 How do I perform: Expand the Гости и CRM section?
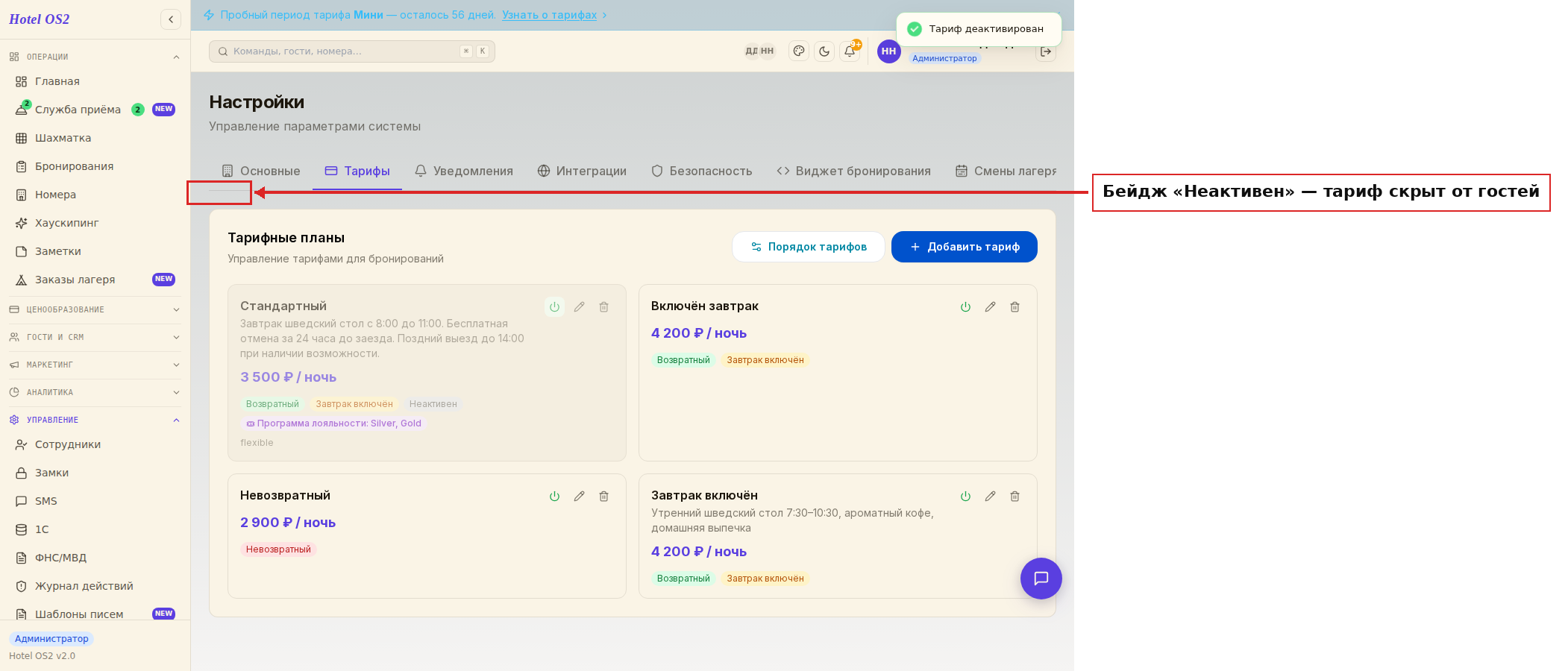pyautogui.click(x=95, y=337)
